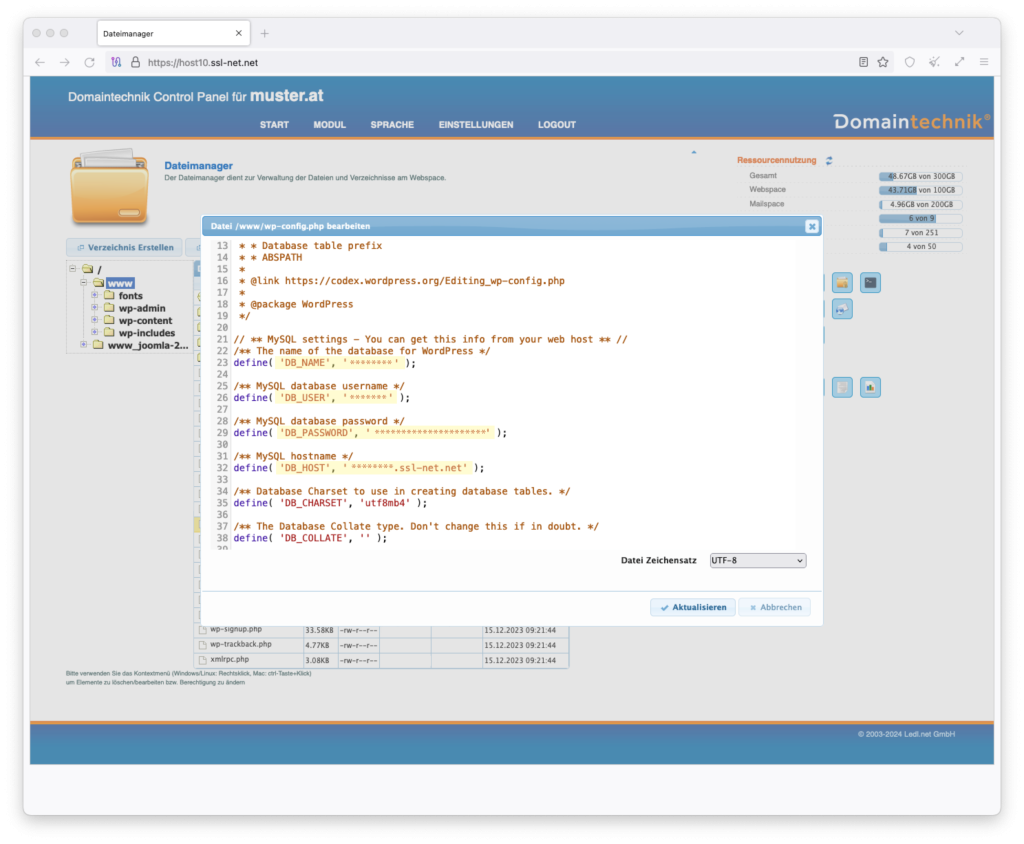Open the browser hamburger menu

984,62
